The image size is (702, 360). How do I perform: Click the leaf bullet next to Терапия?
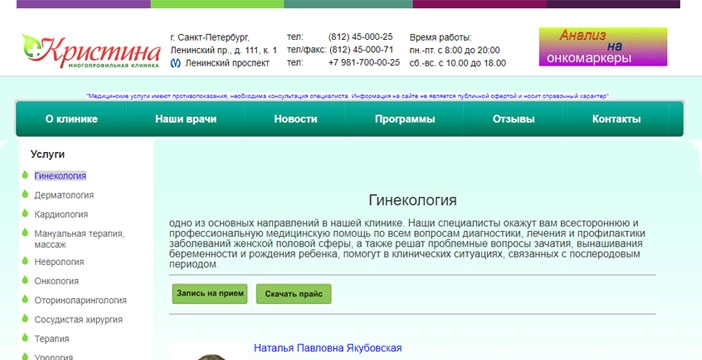[x=25, y=338]
